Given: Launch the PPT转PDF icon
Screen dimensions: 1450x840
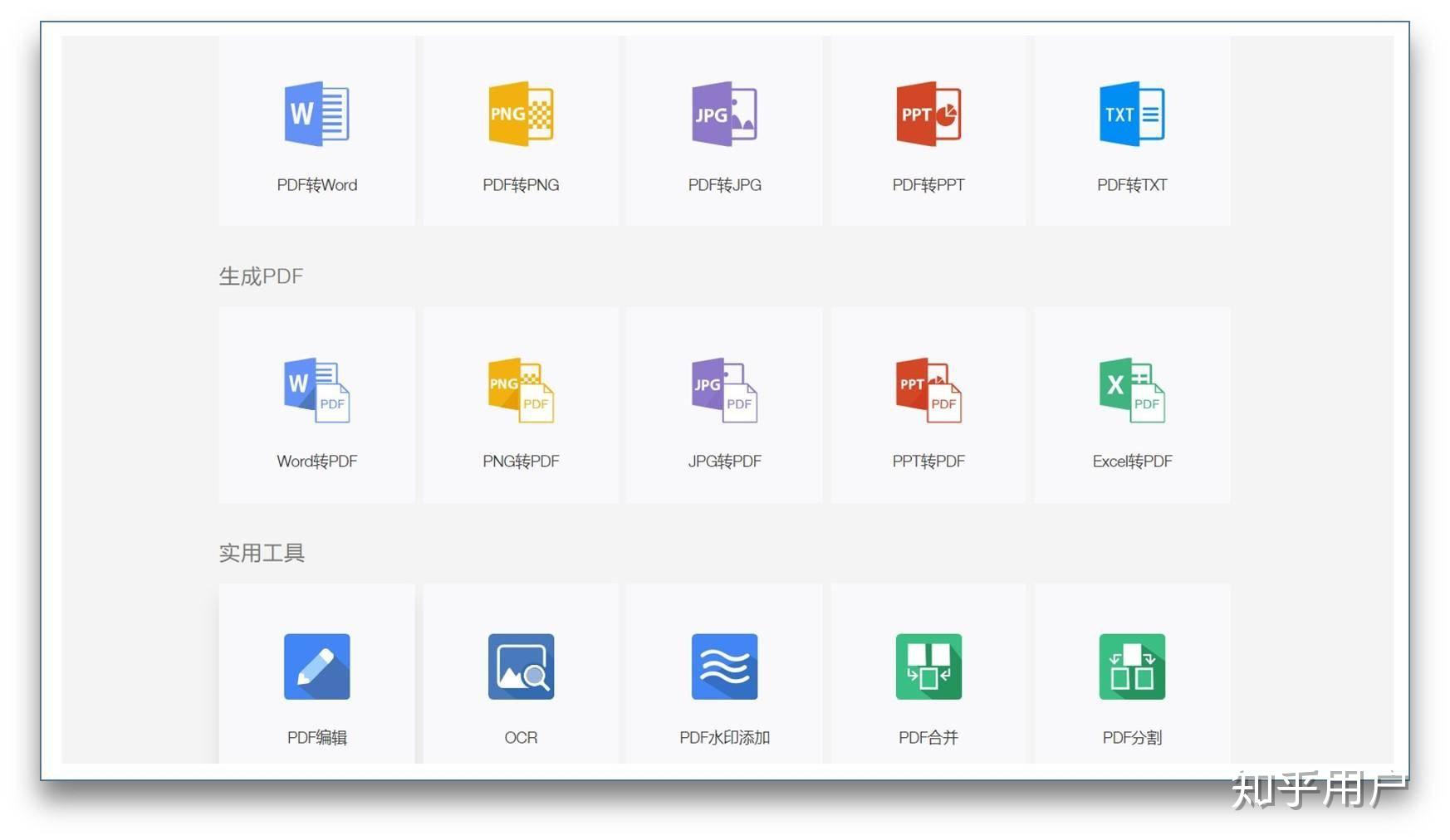Looking at the screenshot, I should [928, 390].
